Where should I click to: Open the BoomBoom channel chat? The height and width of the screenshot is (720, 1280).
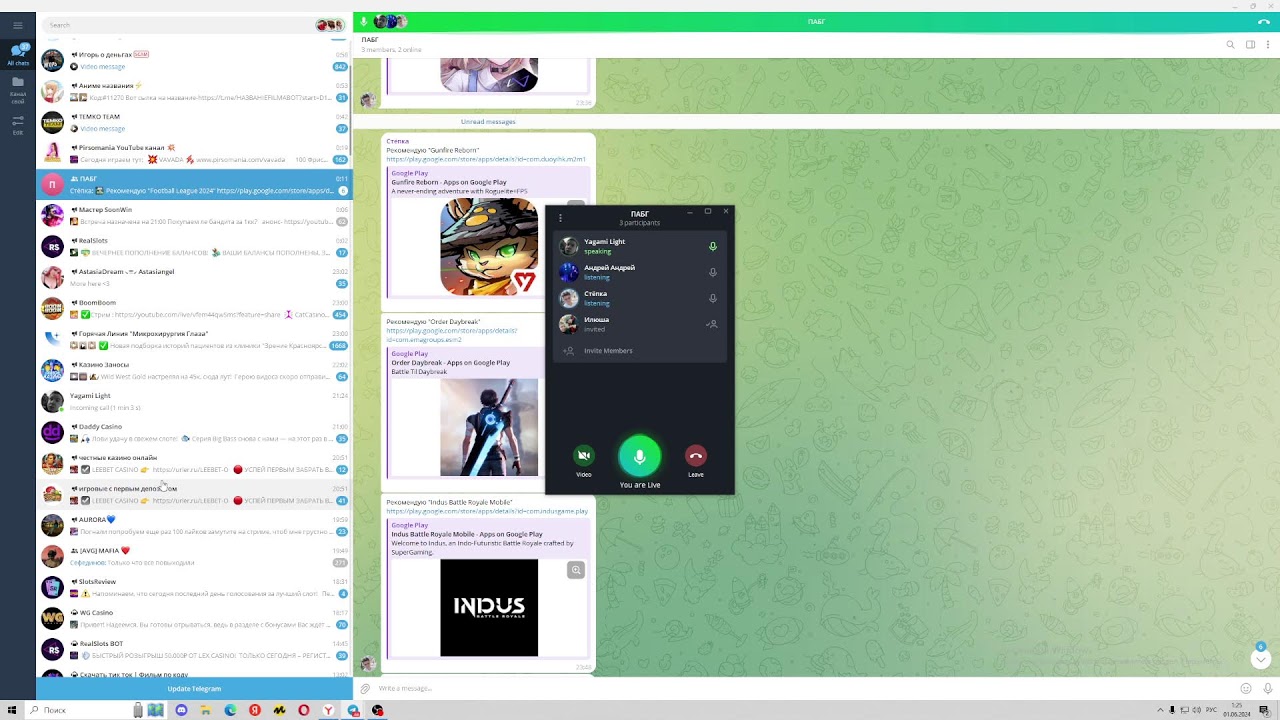click(x=194, y=308)
